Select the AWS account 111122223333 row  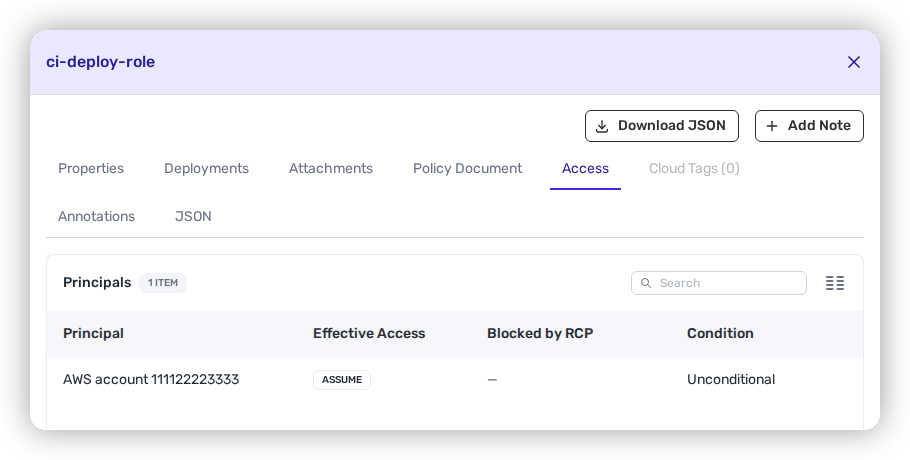(455, 379)
